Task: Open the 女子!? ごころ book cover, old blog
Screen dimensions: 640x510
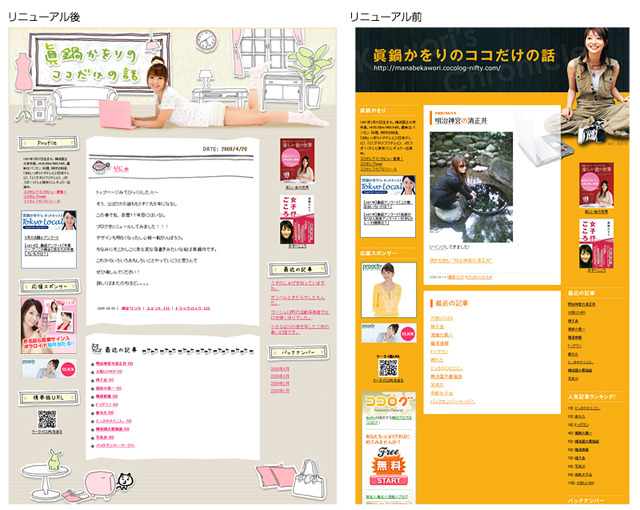Action: point(596,243)
